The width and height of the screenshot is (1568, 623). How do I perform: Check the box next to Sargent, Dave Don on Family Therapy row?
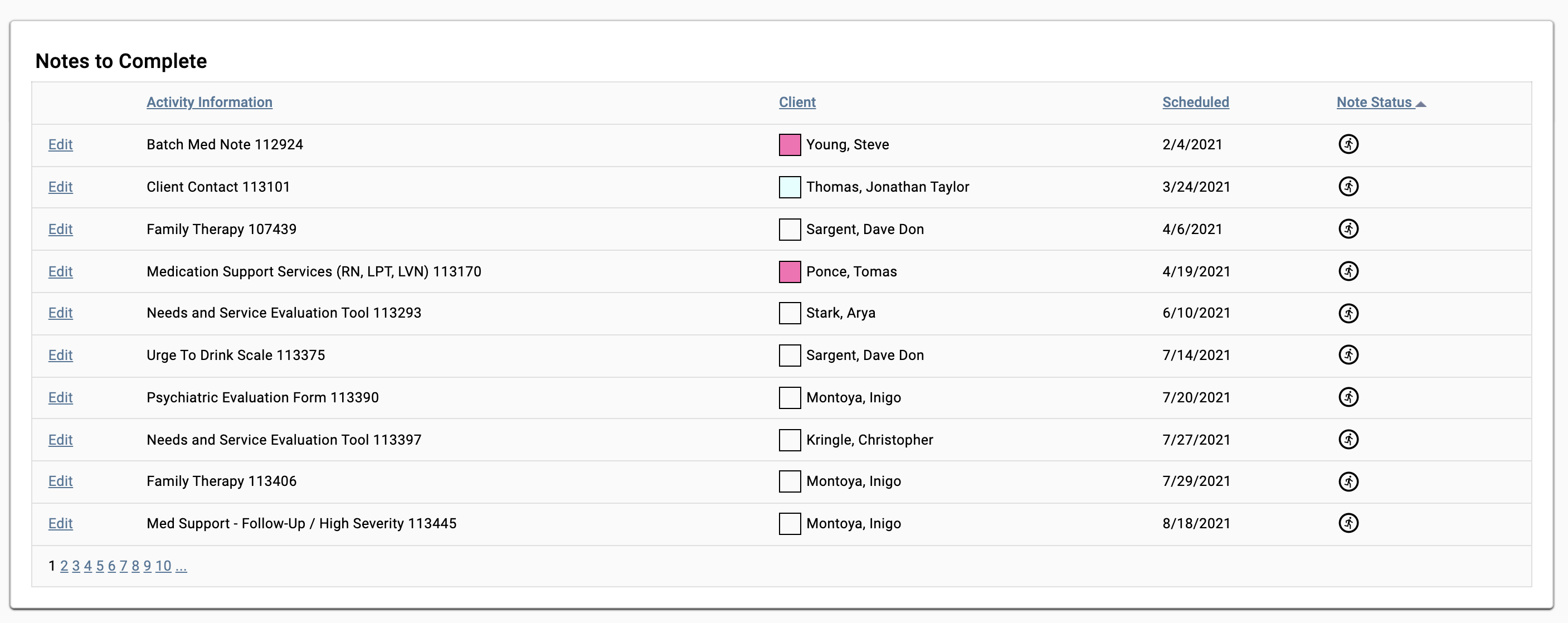[x=790, y=229]
